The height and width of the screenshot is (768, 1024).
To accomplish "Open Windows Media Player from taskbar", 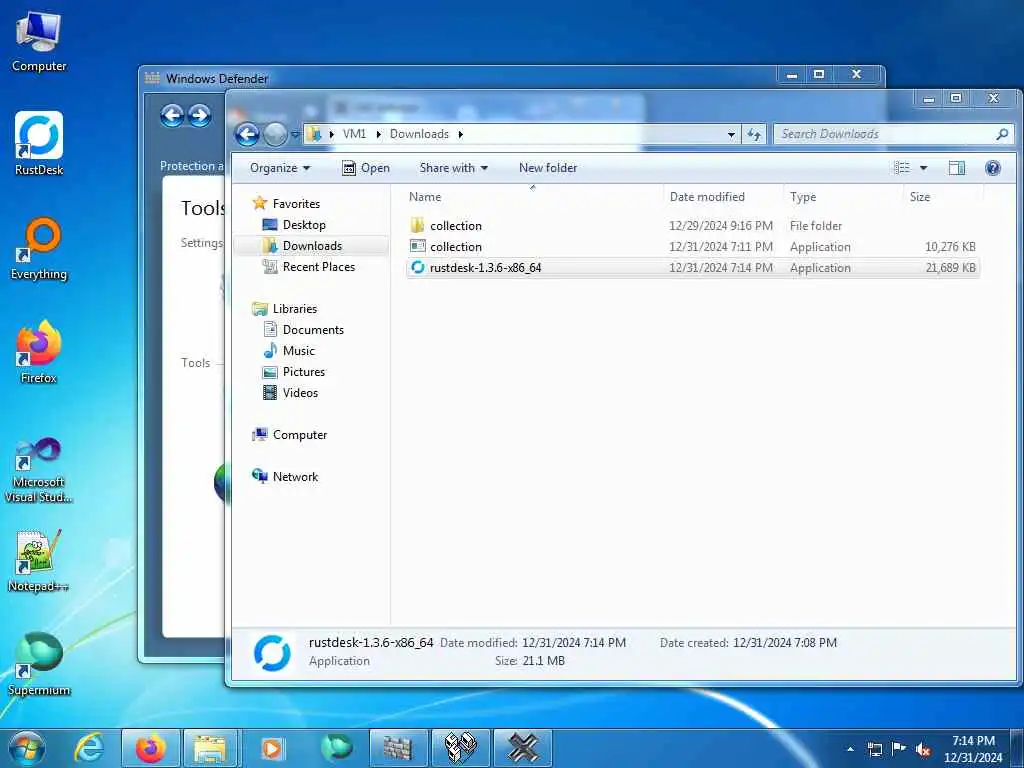I will [272, 748].
